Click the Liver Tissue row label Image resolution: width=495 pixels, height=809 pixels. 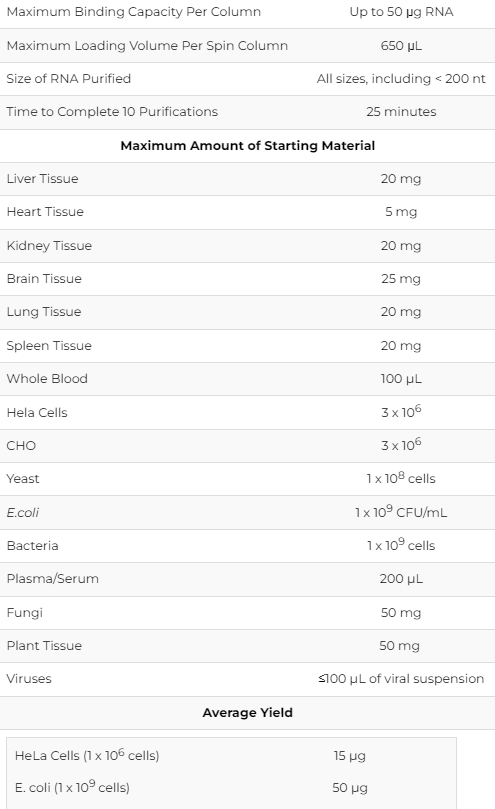[x=42, y=179]
